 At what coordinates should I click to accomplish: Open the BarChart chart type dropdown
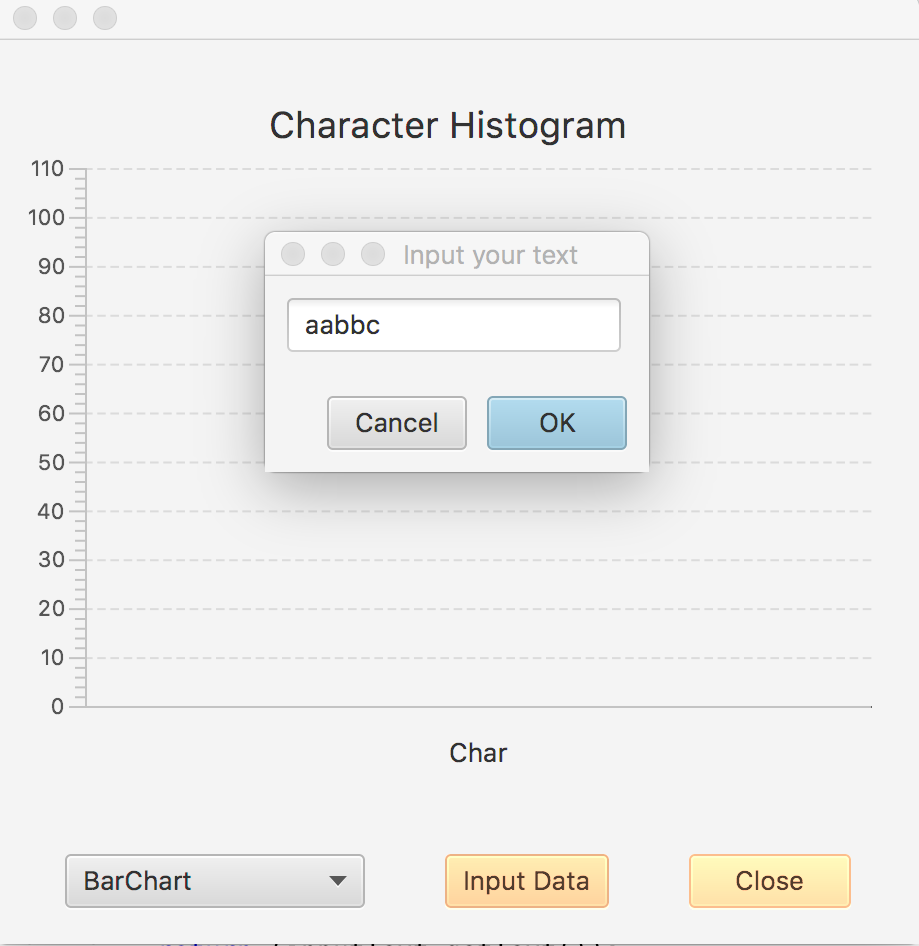click(x=214, y=881)
